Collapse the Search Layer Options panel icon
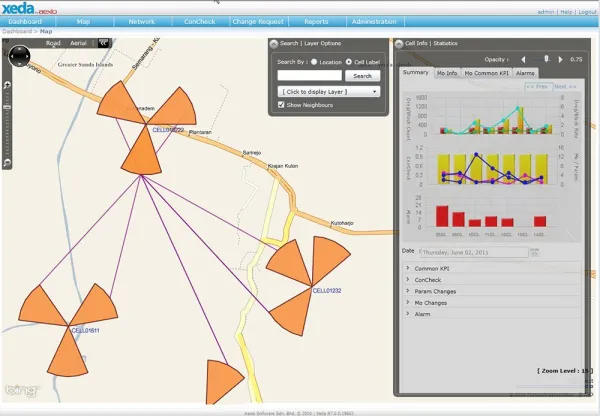 [x=274, y=44]
